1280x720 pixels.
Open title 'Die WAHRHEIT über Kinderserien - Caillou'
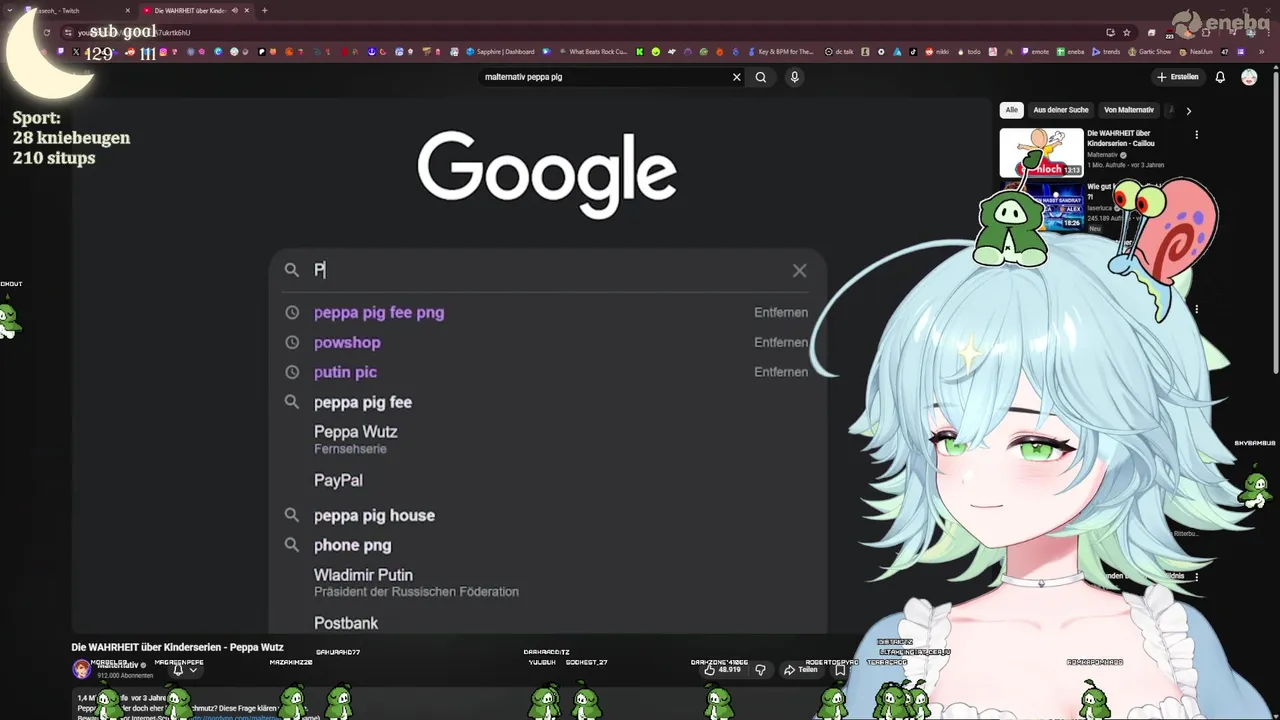(1122, 138)
